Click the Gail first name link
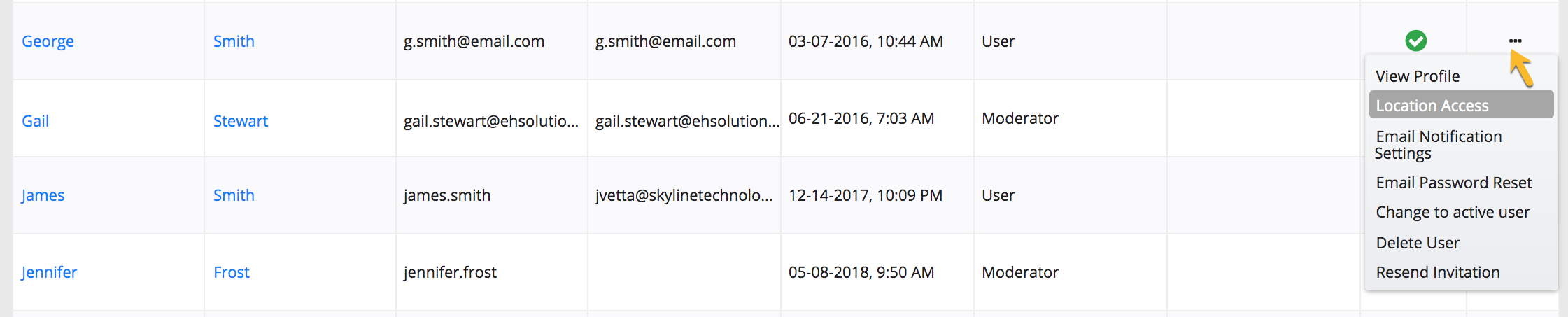This screenshot has width=1568, height=317. coord(35,121)
